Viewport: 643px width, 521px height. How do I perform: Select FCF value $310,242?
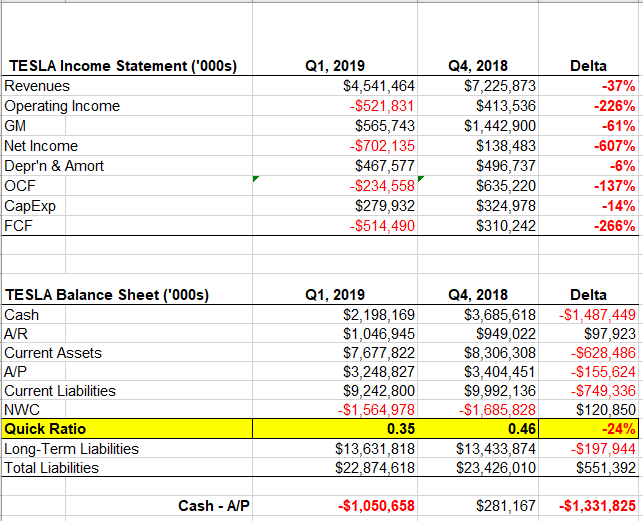coord(506,226)
